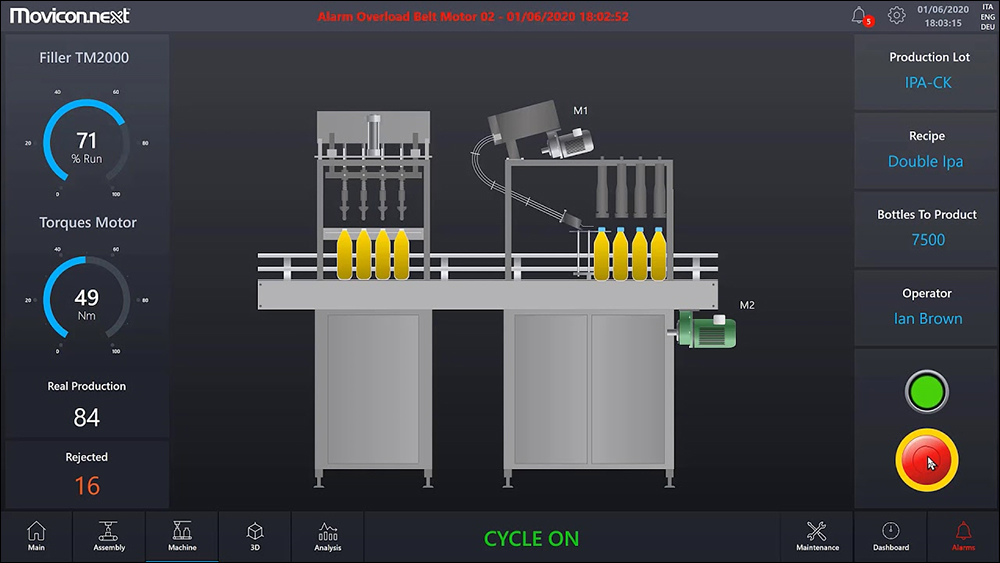The image size is (1000, 563).
Task: Open the Dashboard page
Action: pos(890,536)
